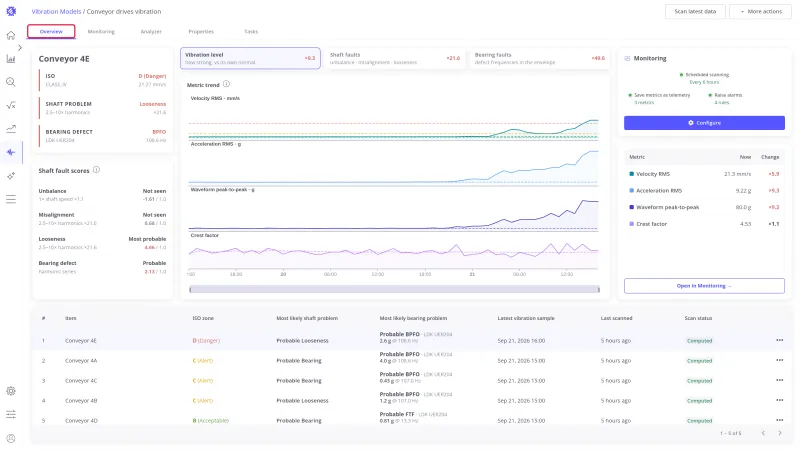Open the vibration waveform sidebar icon

tap(11, 153)
